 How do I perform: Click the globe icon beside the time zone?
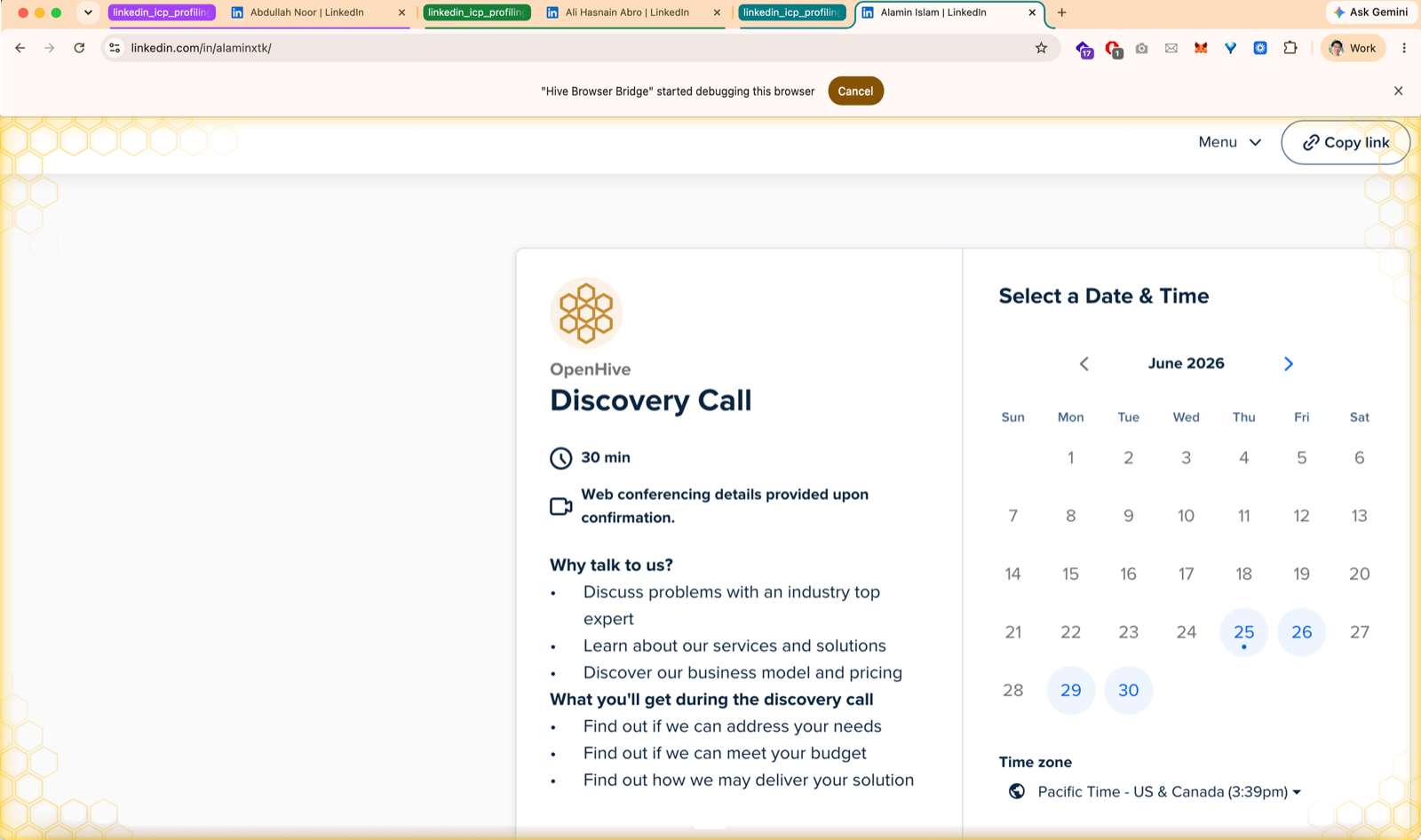1017,791
